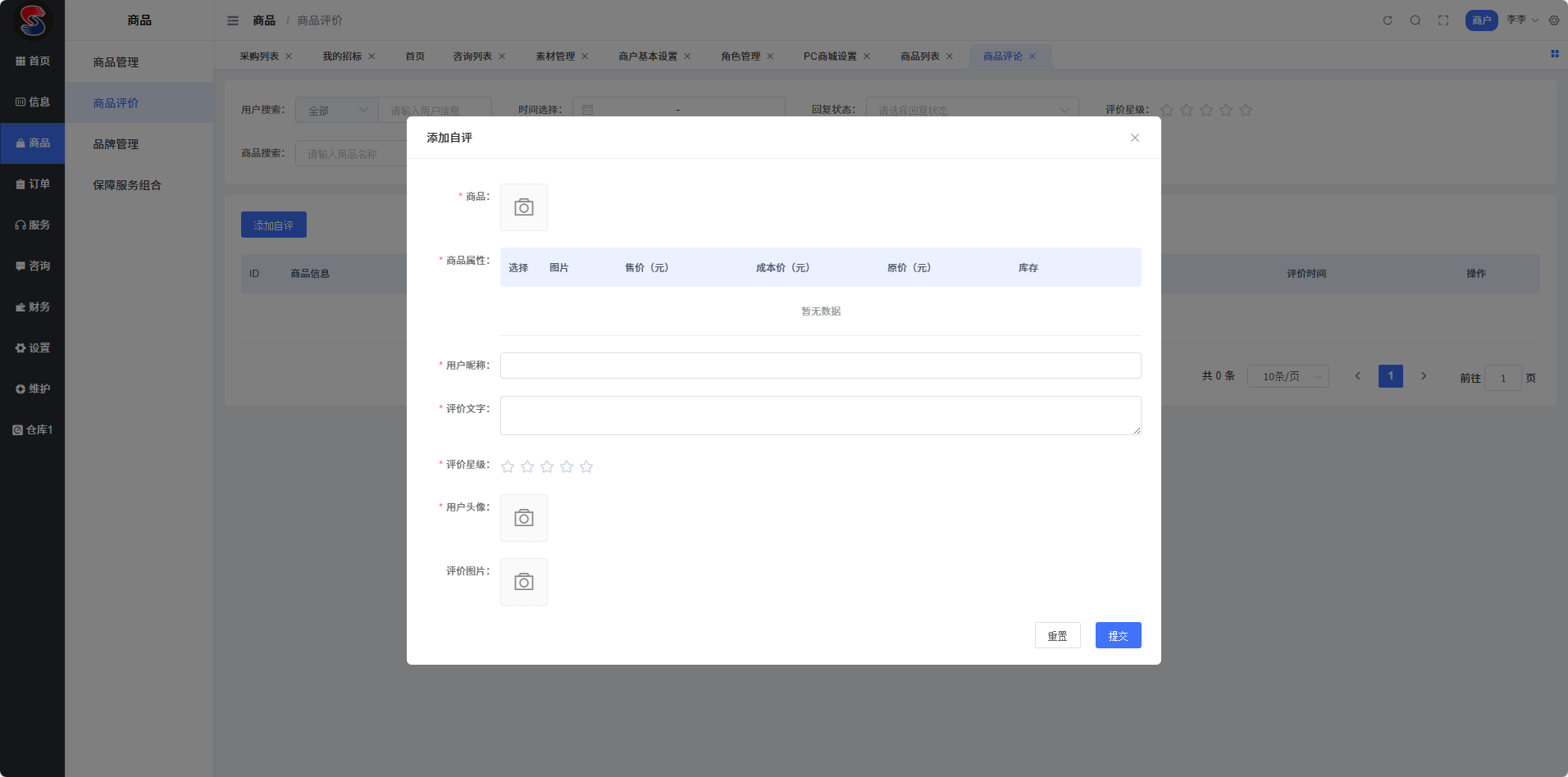Click the product image upload camera icon
Screen dimensions: 1568x777
[523, 207]
